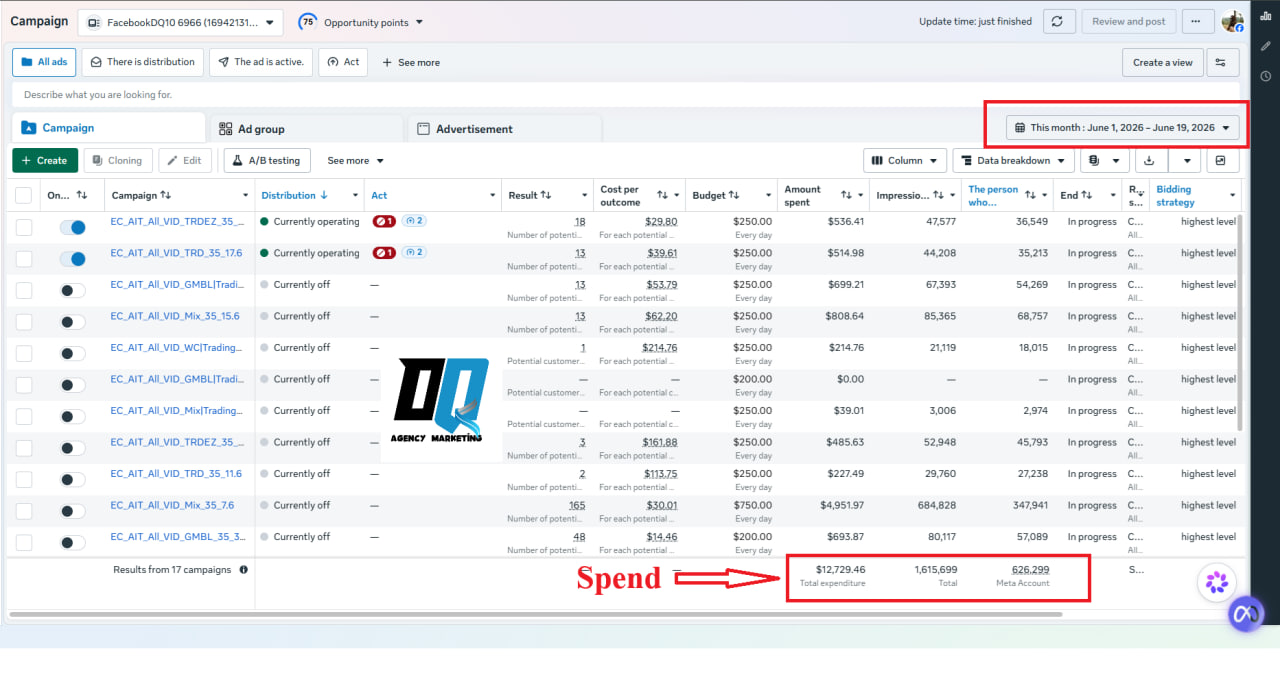Enable the EC_AIT_All_VID_Mix_35_15.6 campaign toggle
This screenshot has width=1280, height=673.
coord(72,322)
